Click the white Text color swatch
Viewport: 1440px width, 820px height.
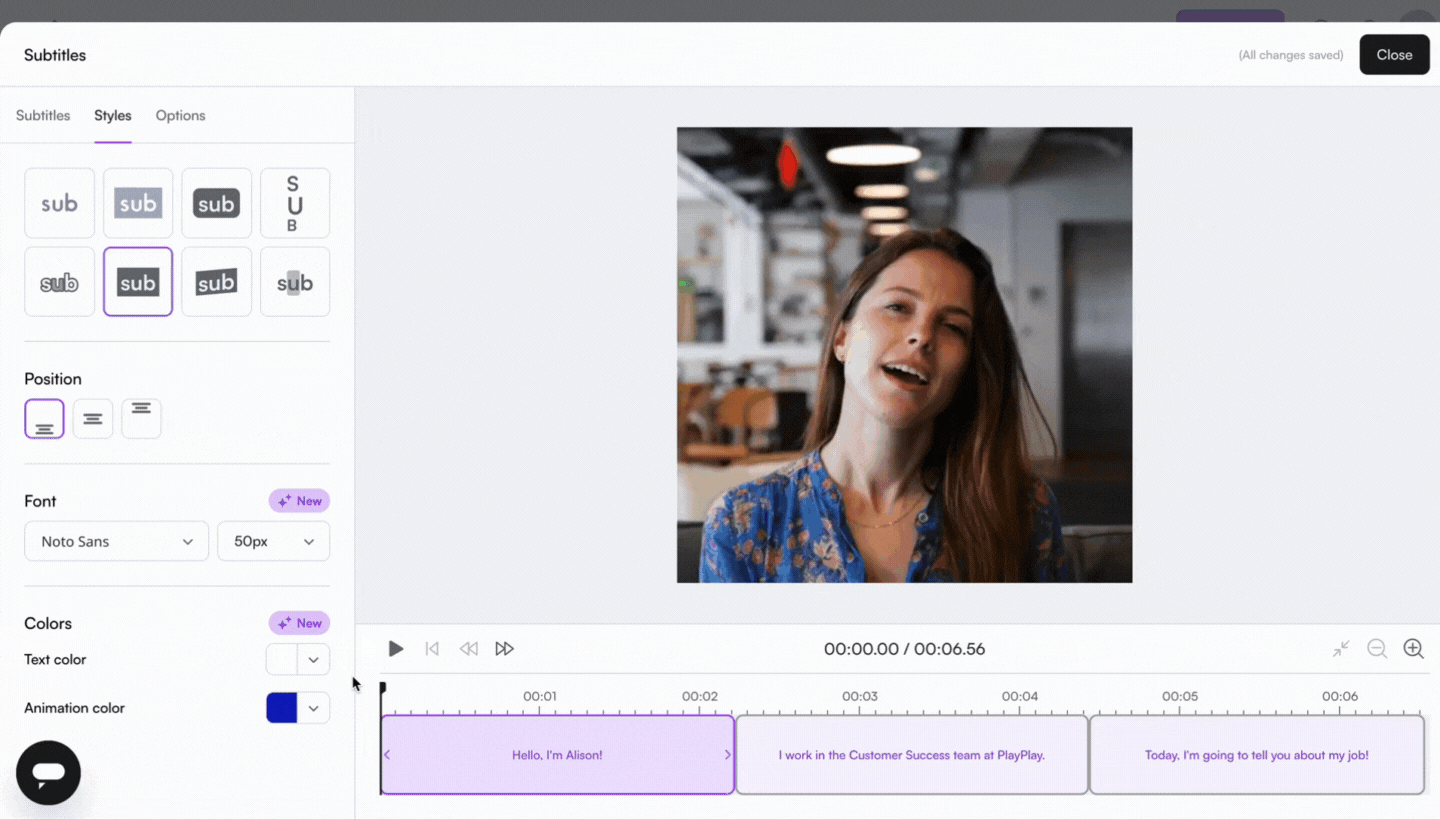click(x=282, y=659)
